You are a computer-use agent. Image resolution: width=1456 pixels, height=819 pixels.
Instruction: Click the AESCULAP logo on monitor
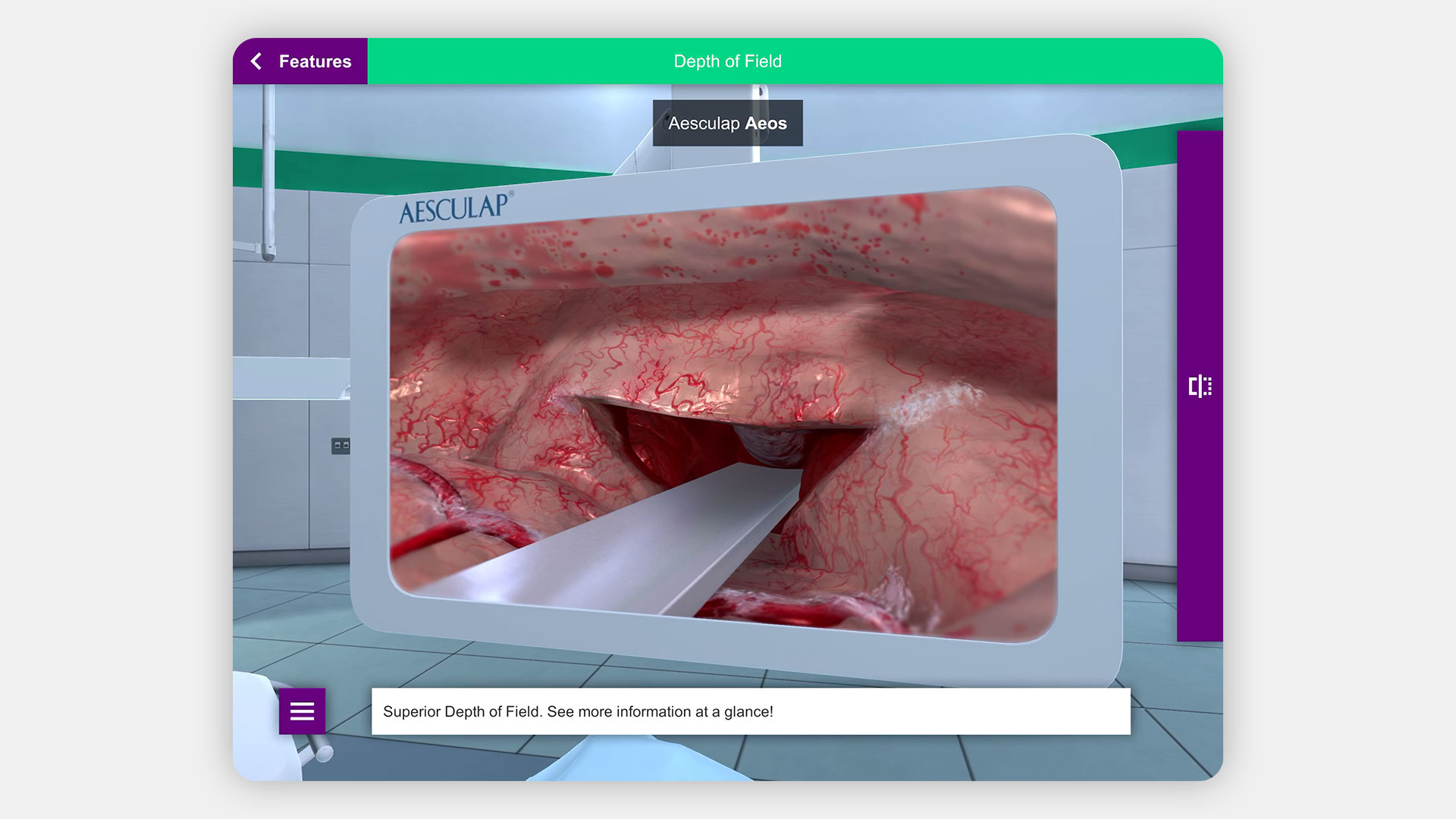pyautogui.click(x=455, y=208)
